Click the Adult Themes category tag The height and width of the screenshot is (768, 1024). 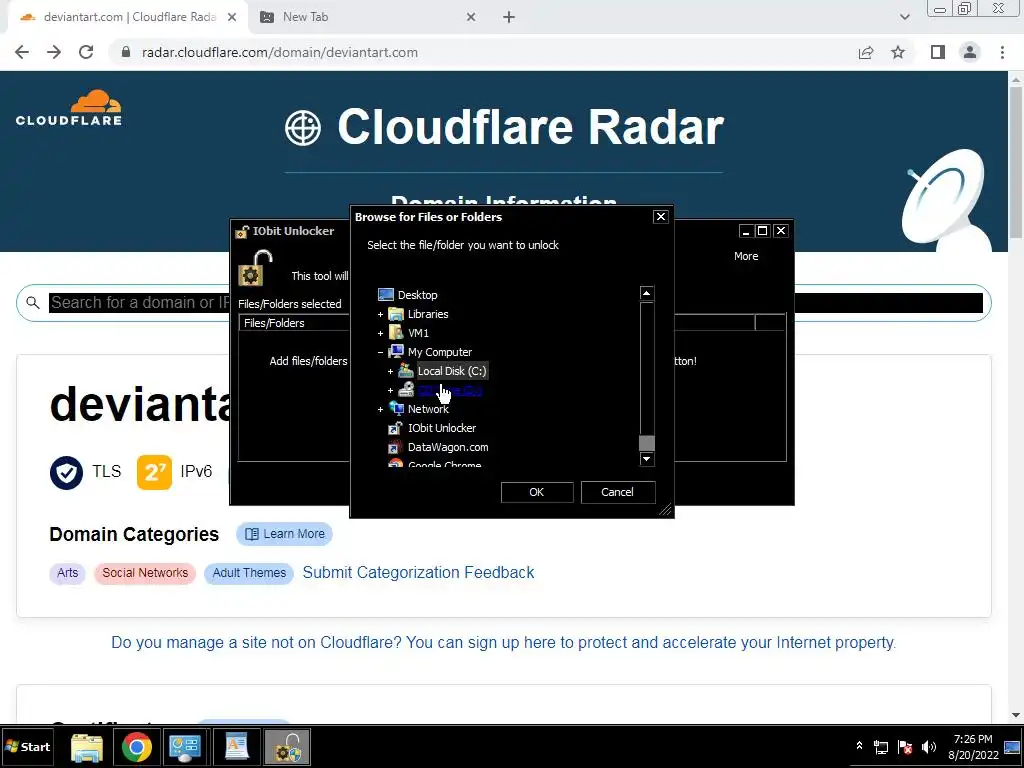click(x=249, y=573)
